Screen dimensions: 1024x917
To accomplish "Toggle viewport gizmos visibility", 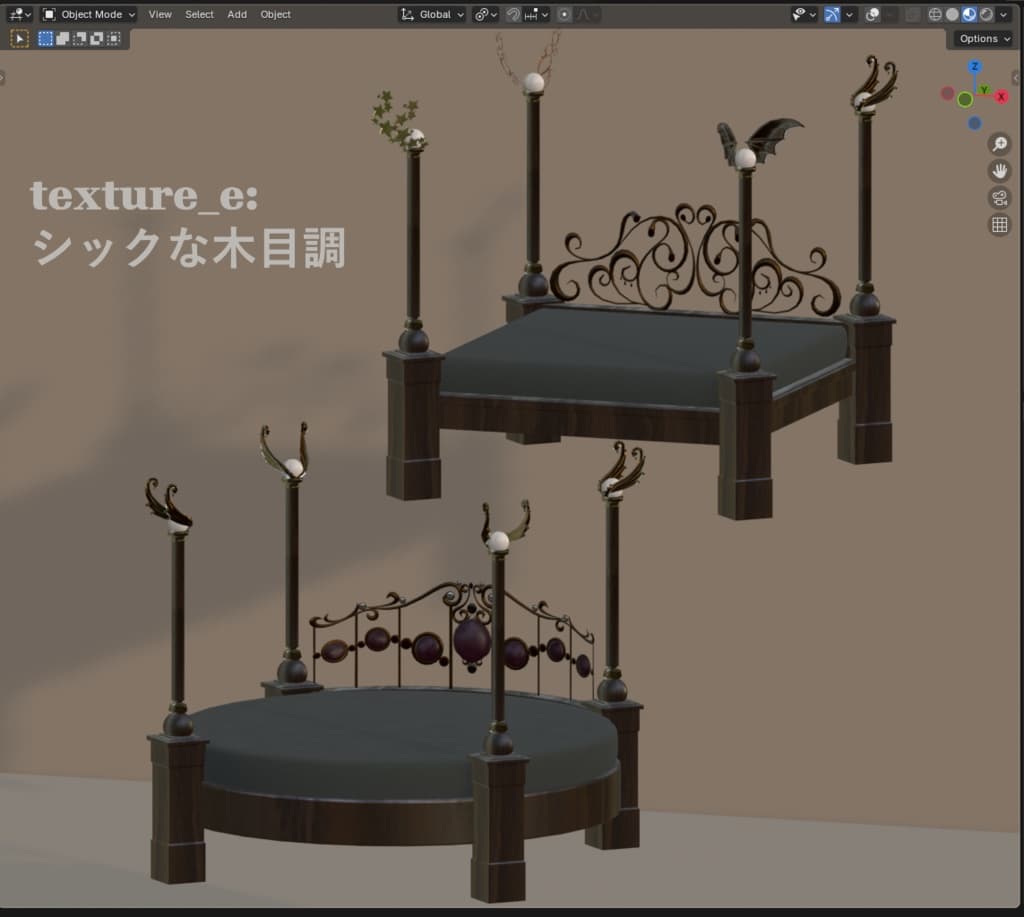I will pos(832,15).
